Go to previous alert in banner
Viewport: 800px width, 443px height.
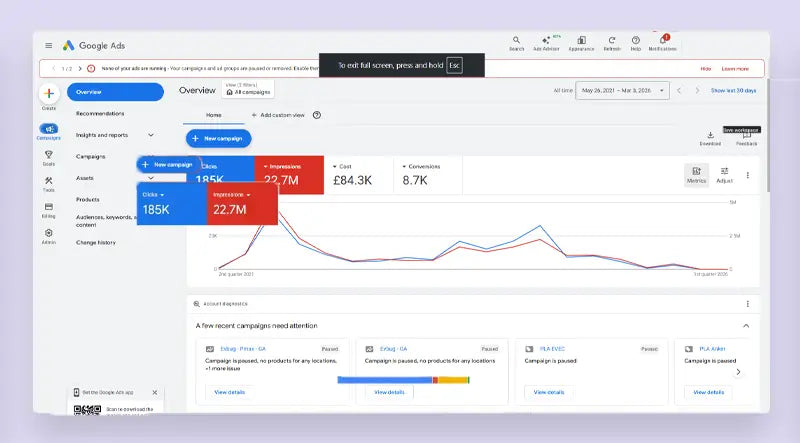(x=54, y=68)
